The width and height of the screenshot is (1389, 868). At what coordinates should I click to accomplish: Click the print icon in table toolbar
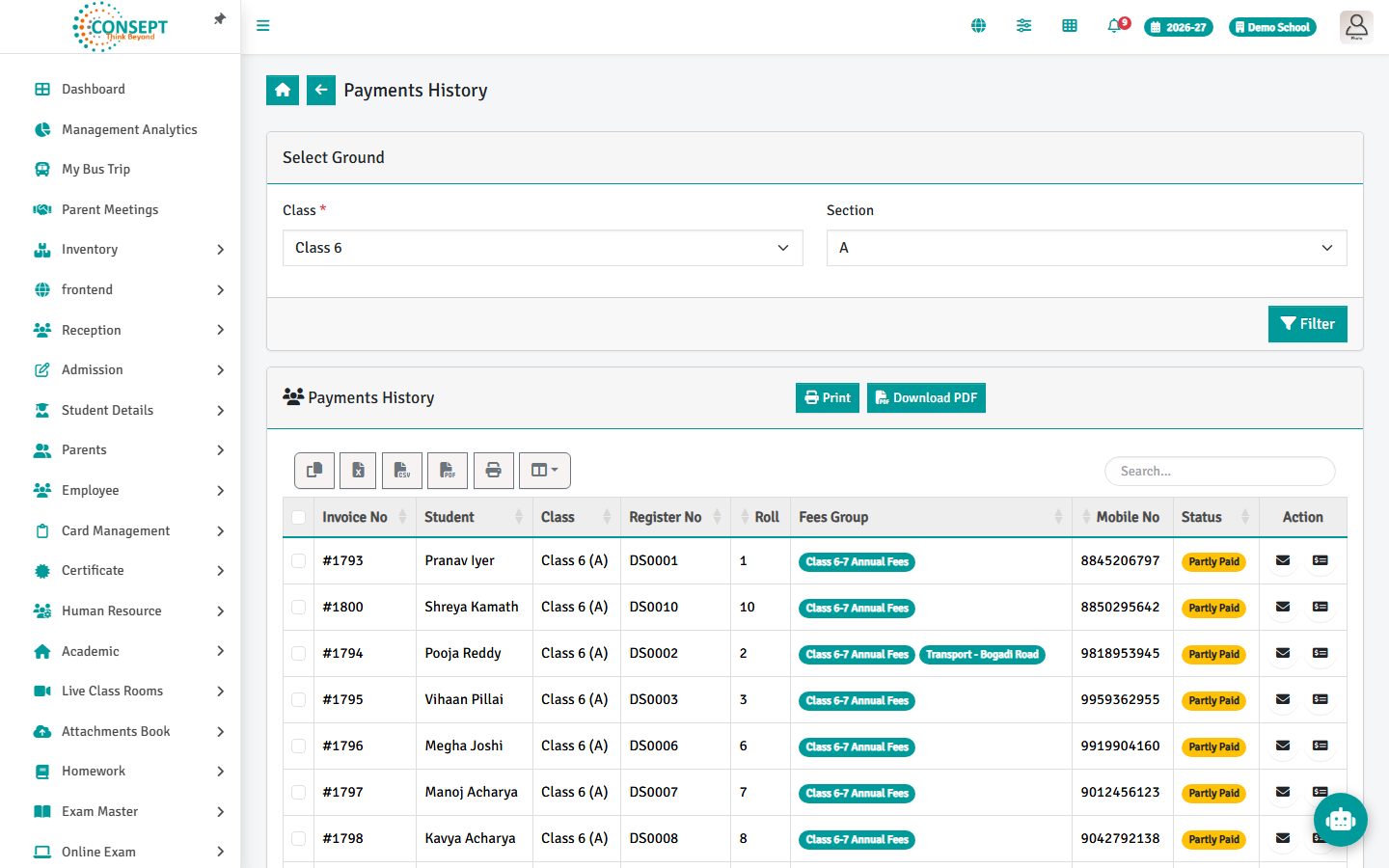tap(493, 471)
